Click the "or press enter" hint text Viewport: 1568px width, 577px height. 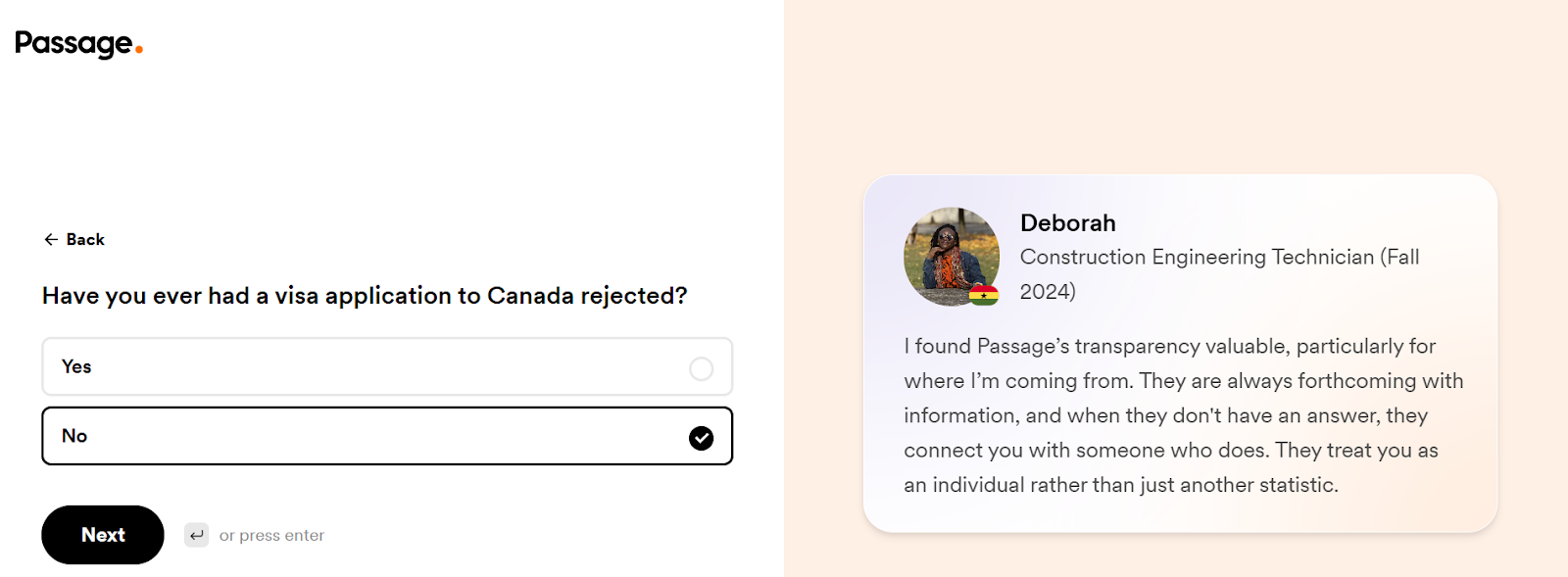coord(271,536)
